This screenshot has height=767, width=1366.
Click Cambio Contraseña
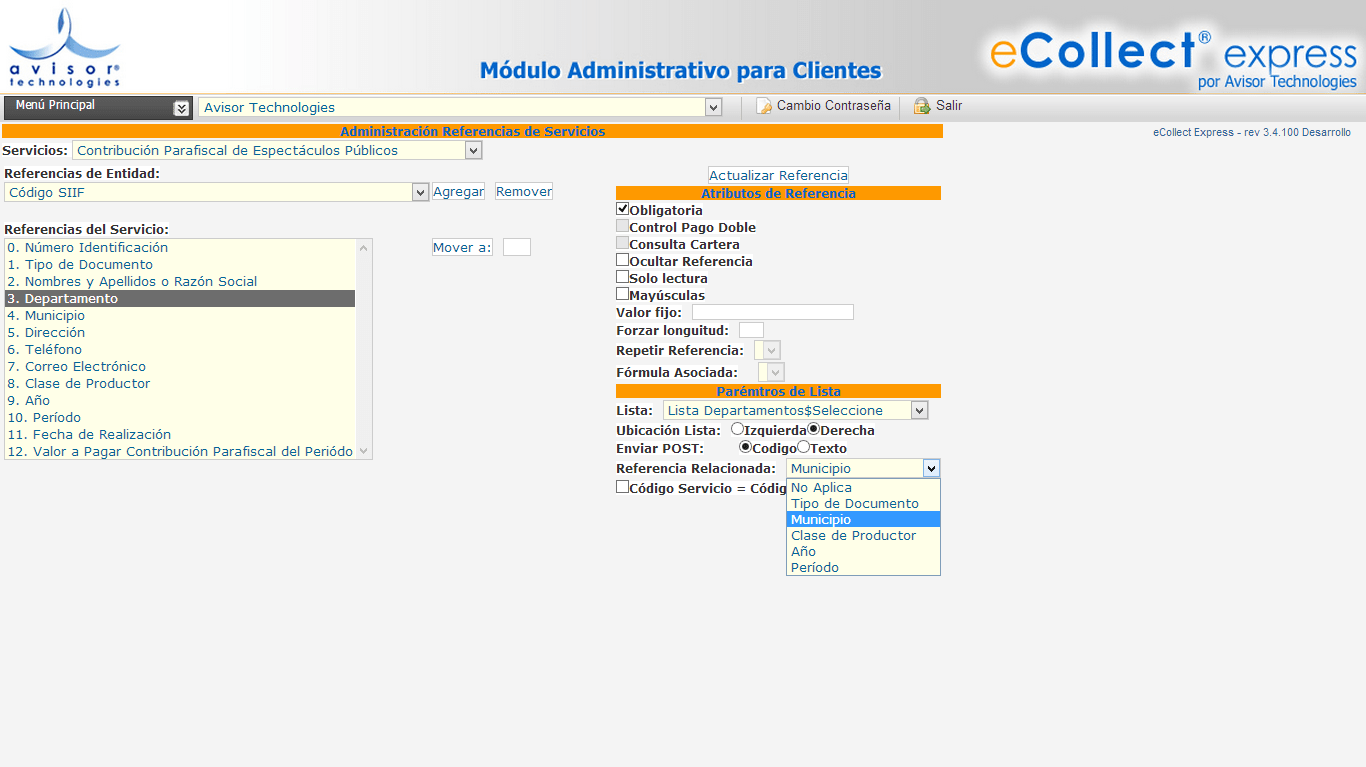(833, 106)
